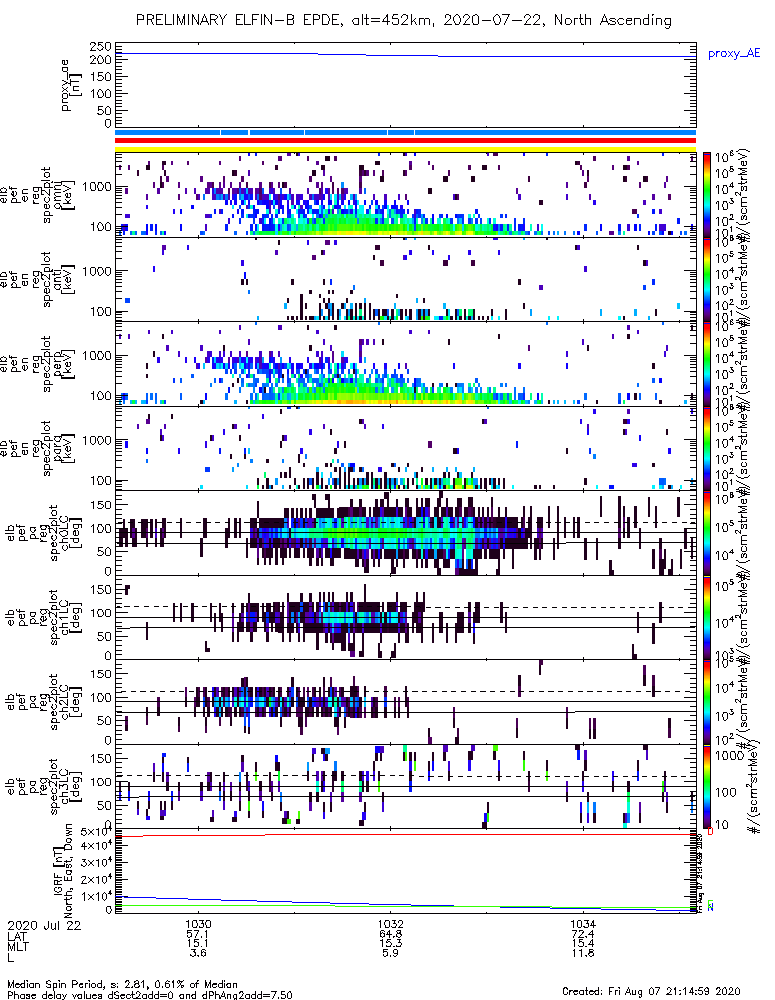Click the '1030' time tick label

(x=198, y=924)
